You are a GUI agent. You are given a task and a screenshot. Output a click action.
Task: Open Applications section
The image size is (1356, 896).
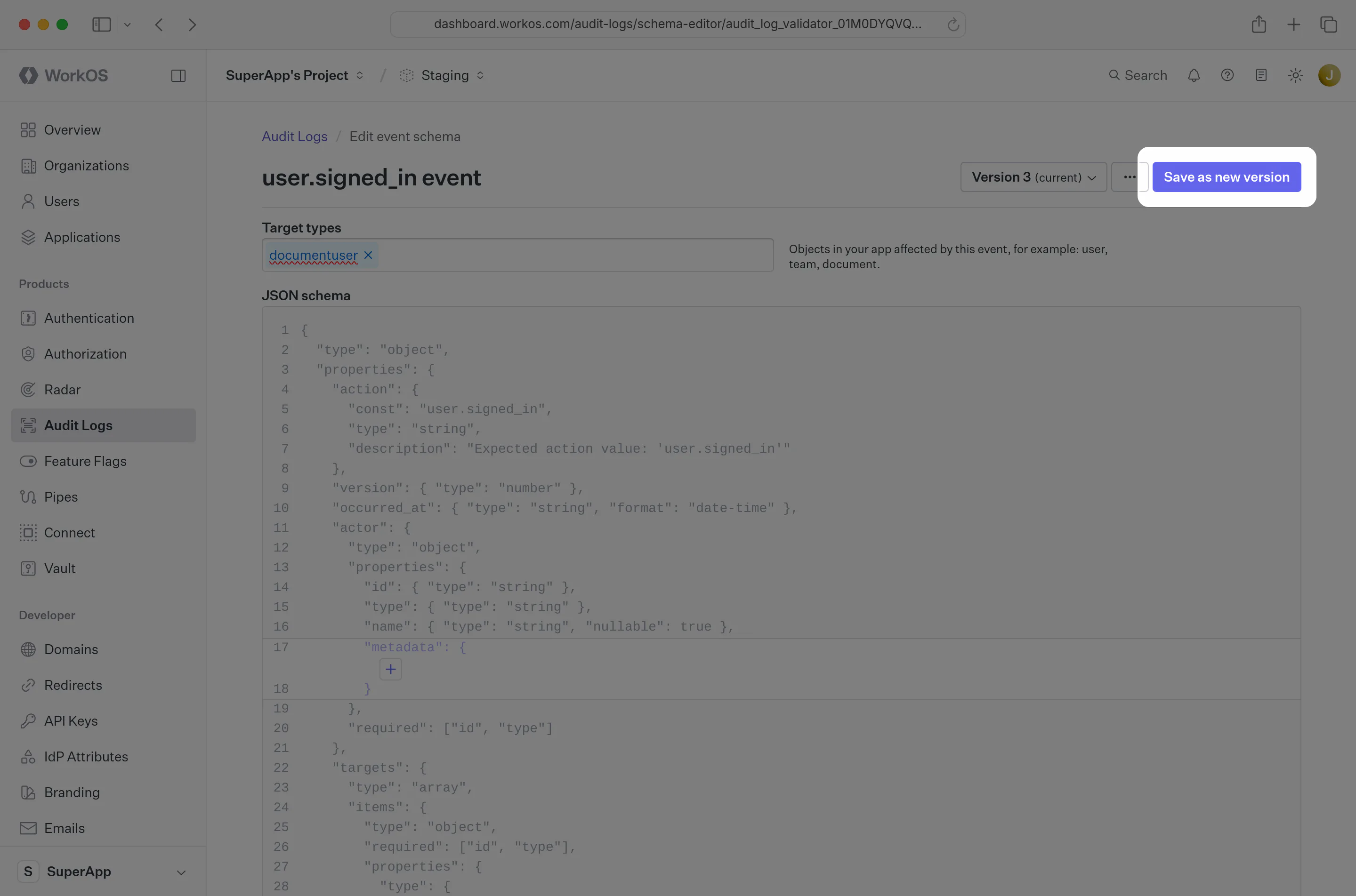click(104, 237)
